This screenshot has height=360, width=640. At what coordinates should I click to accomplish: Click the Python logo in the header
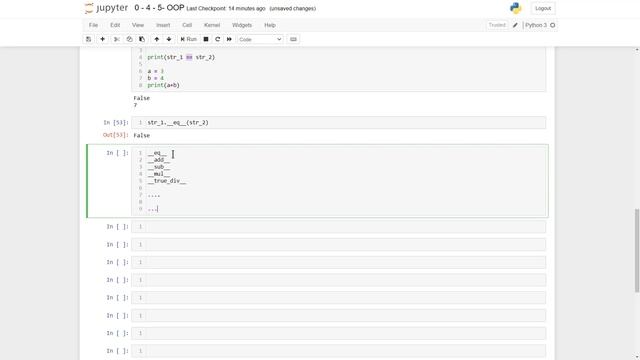tap(516, 8)
